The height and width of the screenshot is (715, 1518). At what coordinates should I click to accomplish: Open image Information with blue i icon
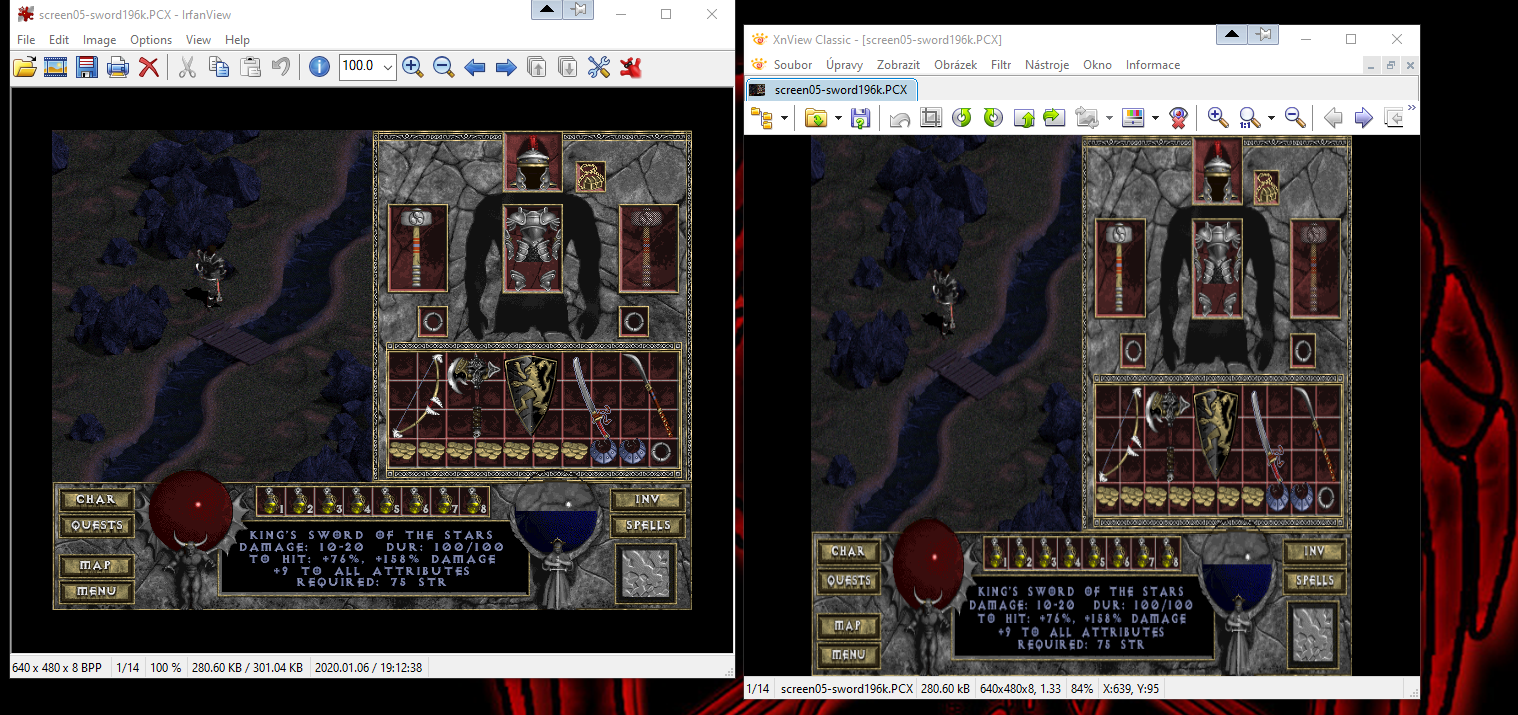(319, 67)
